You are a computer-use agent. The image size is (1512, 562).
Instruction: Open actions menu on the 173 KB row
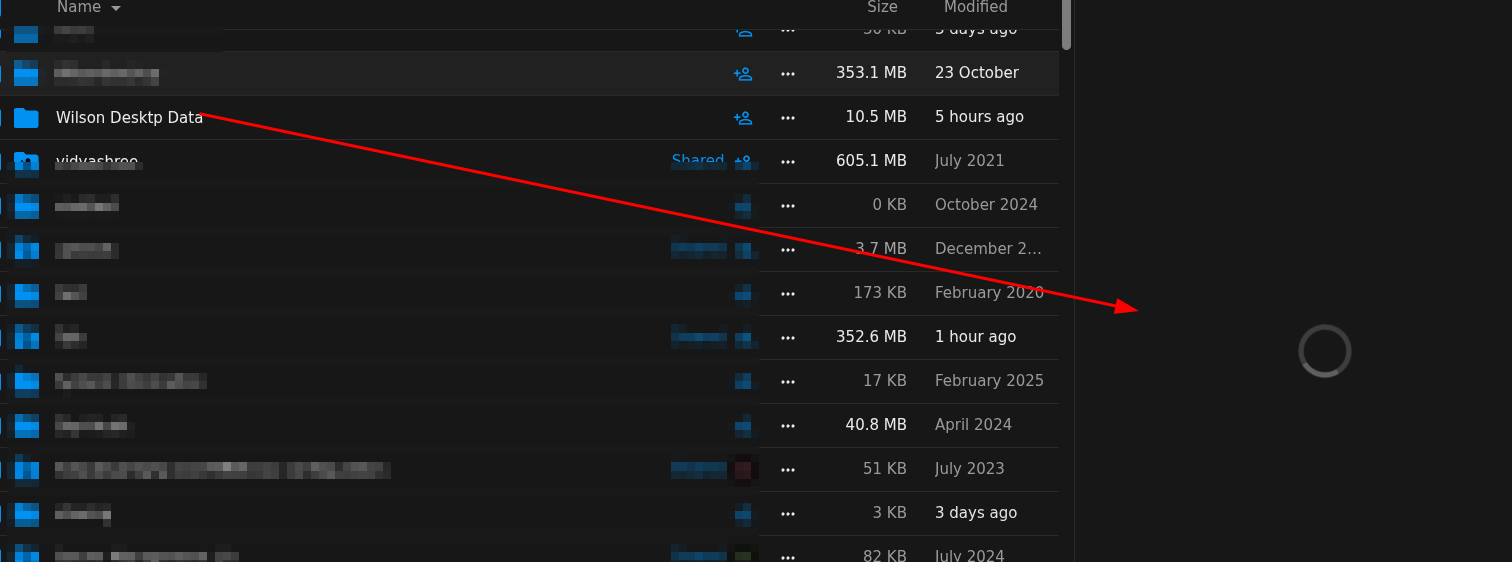pyautogui.click(x=788, y=294)
